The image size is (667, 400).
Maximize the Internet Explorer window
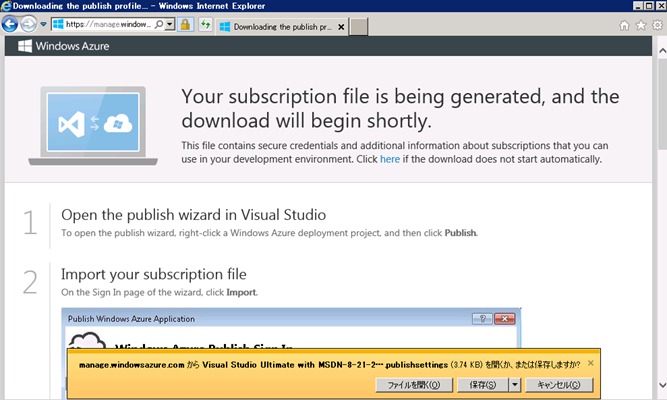[x=649, y=6]
